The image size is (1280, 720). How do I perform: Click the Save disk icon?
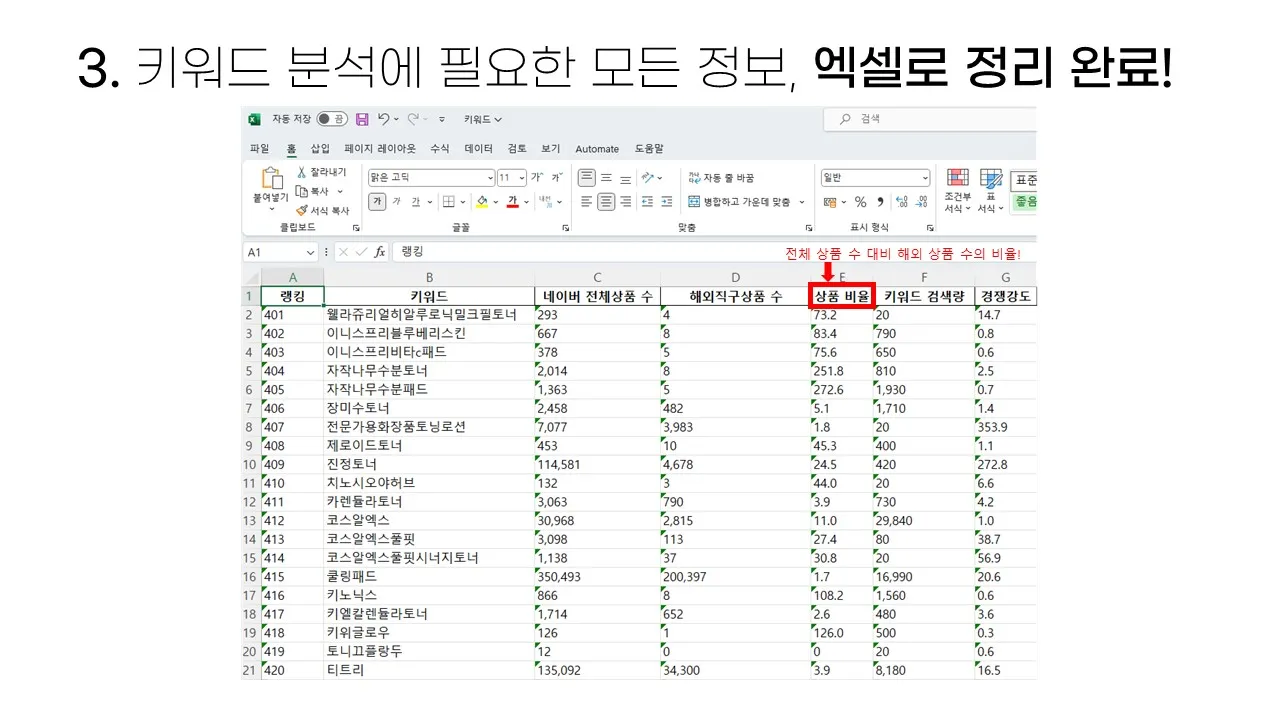pyautogui.click(x=362, y=119)
